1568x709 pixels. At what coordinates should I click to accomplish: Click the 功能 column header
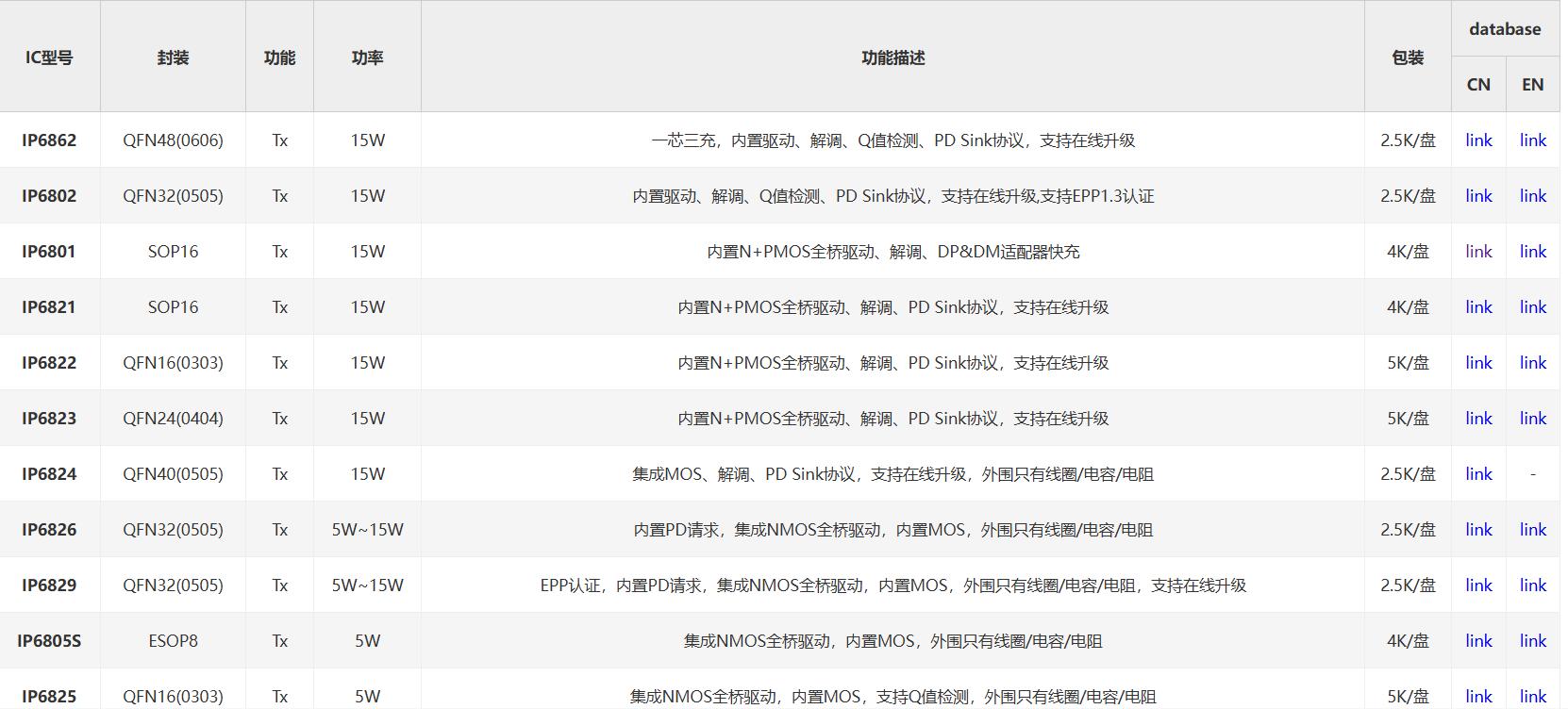coord(279,58)
